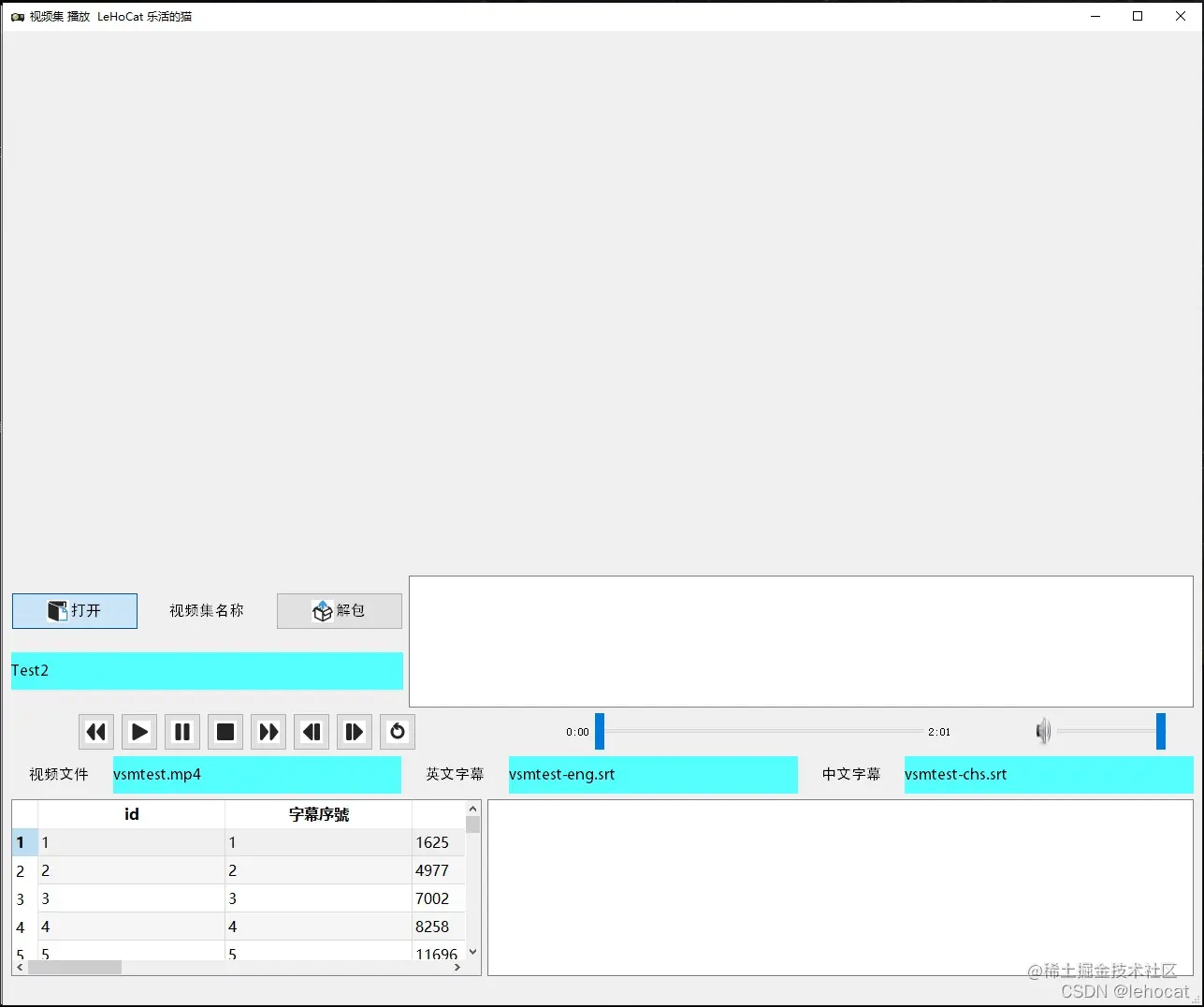Click the 视频文件 label
Screen dimensions: 1204x1007
(x=59, y=775)
